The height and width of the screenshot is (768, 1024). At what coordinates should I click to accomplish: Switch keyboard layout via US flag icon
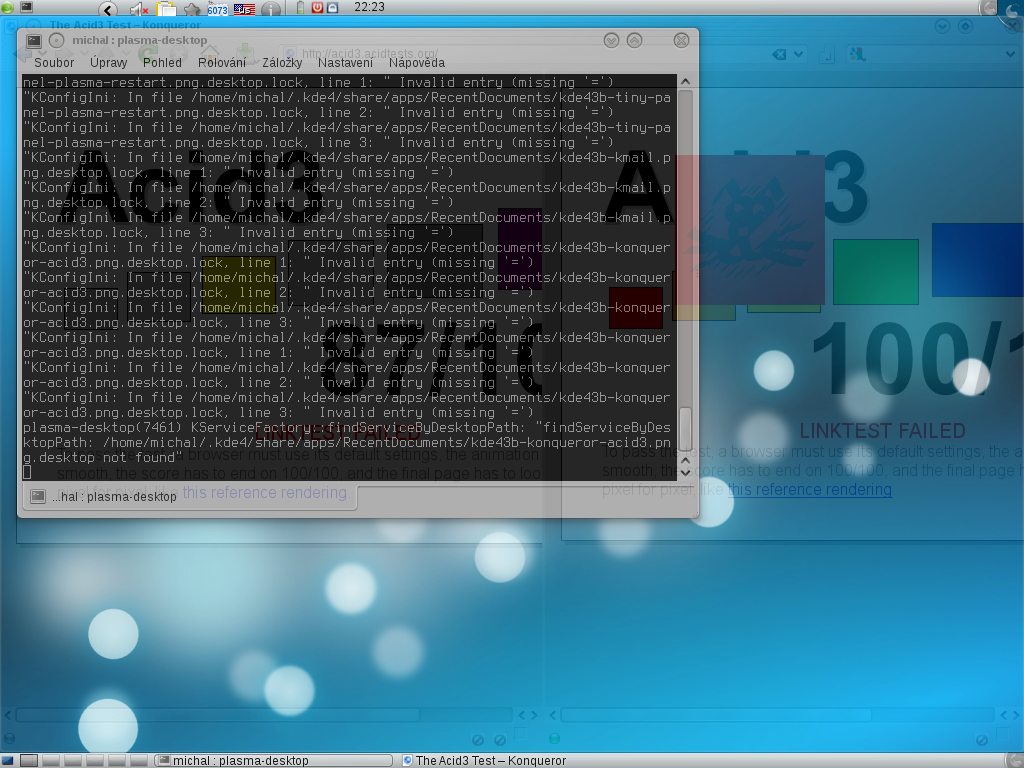point(244,9)
